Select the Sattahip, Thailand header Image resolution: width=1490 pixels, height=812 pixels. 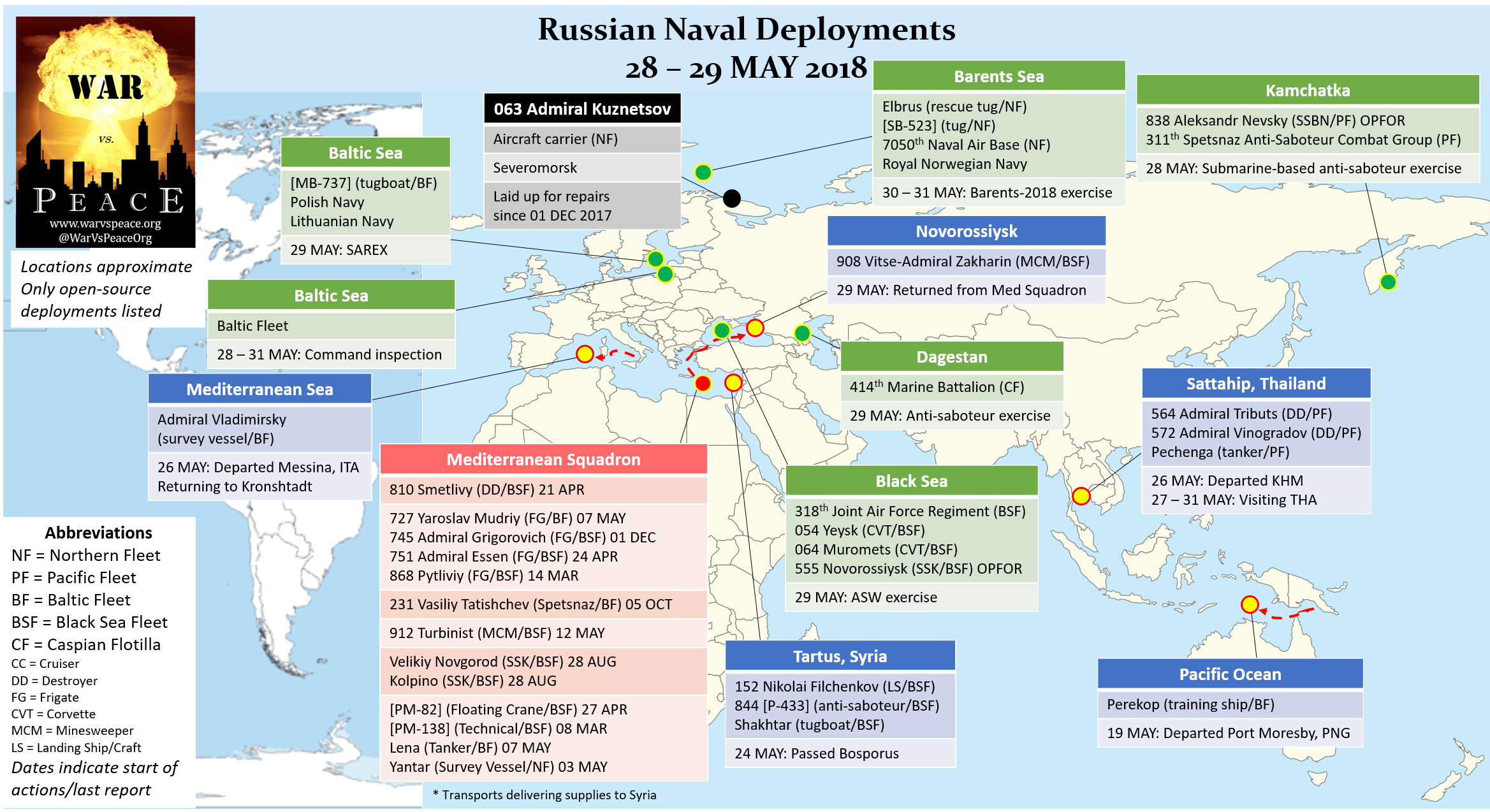click(x=1256, y=384)
